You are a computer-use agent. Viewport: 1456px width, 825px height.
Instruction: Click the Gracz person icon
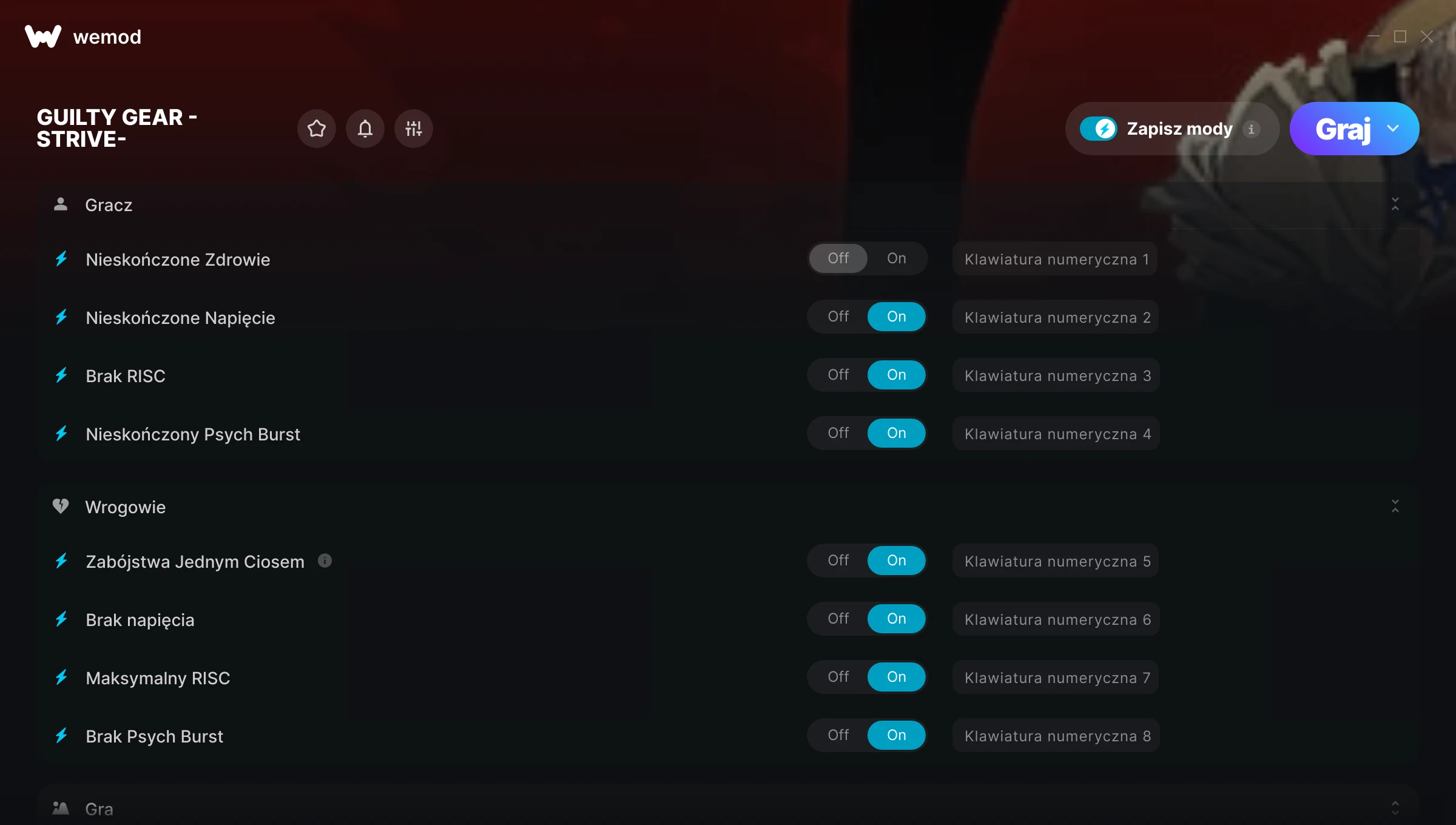61,204
